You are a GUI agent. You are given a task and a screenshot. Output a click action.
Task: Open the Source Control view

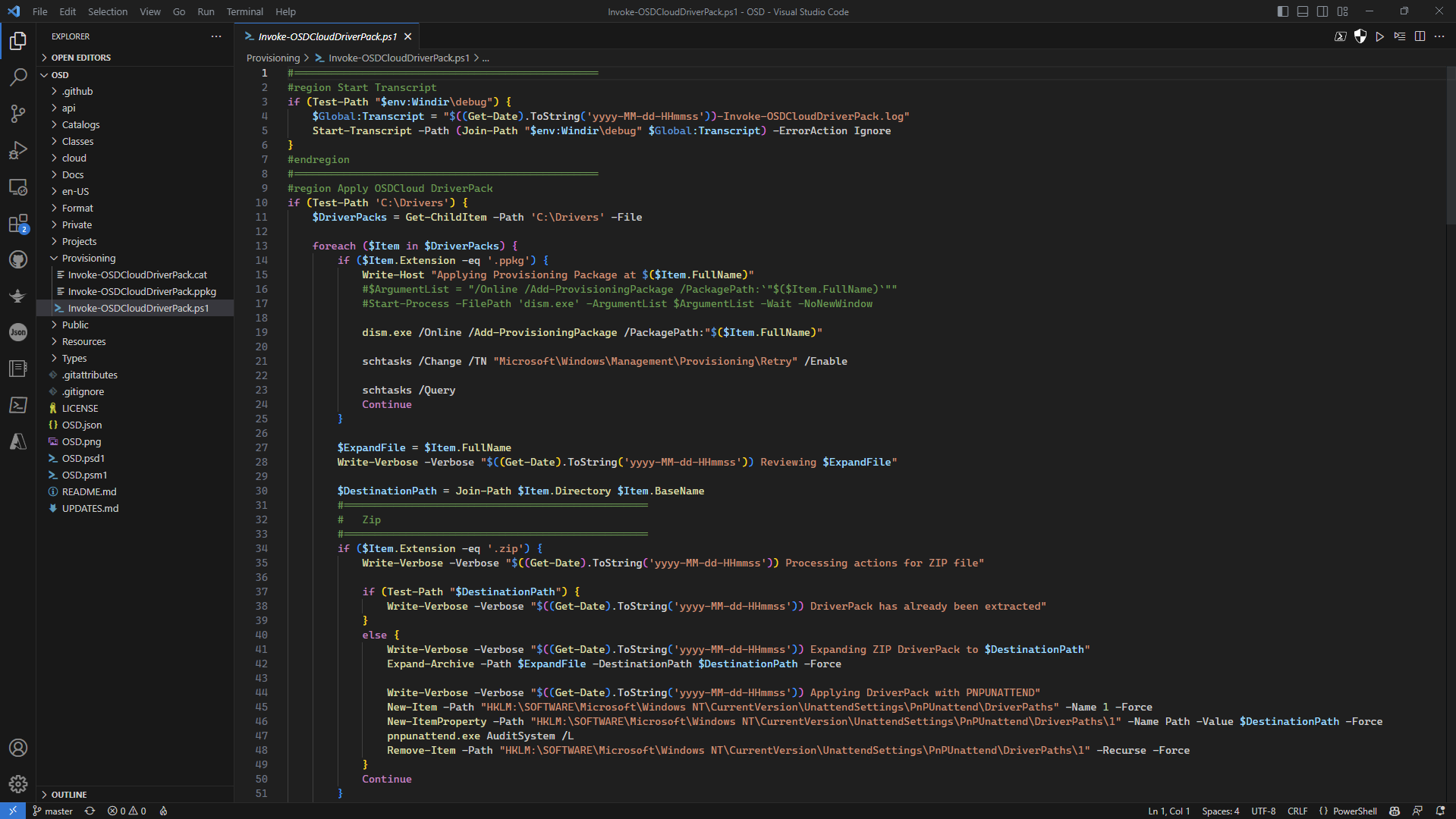coord(18,114)
